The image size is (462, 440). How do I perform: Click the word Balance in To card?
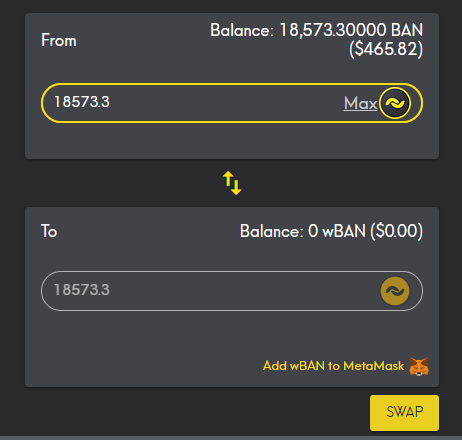(x=271, y=231)
